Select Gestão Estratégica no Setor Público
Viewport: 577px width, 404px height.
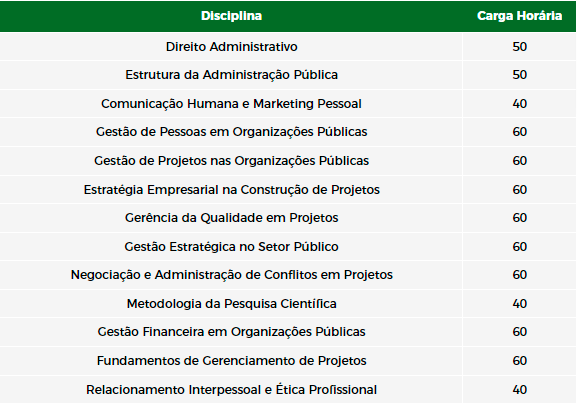(231, 247)
